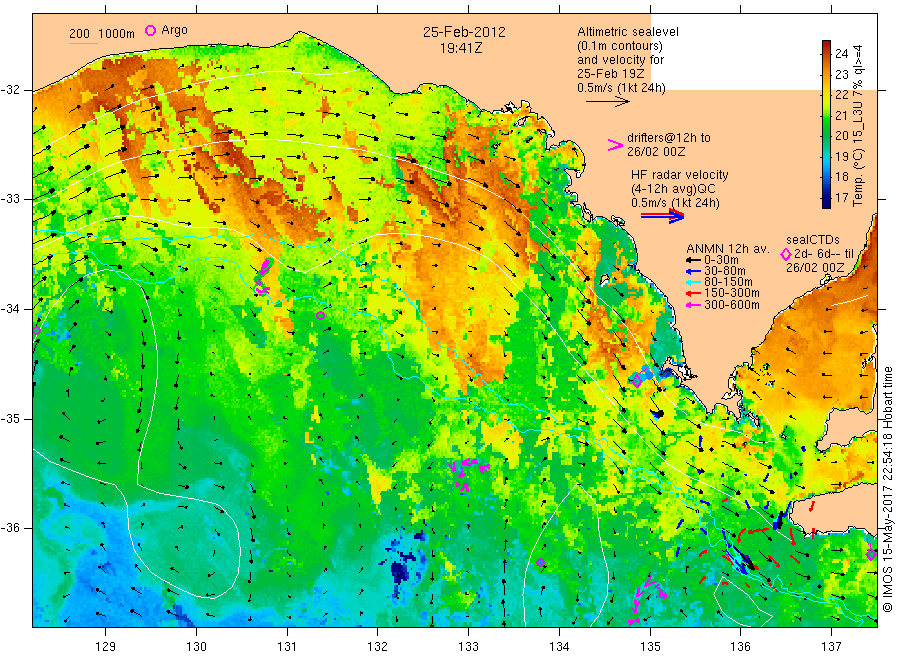Click the 'Argo' legend text
The height and width of the screenshot is (660, 900).
tap(174, 30)
